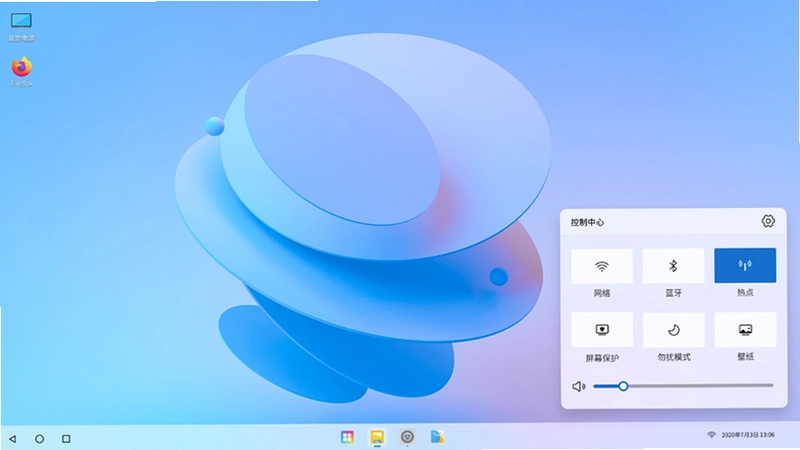Open the gray round settings taskbar icon

pos(407,437)
